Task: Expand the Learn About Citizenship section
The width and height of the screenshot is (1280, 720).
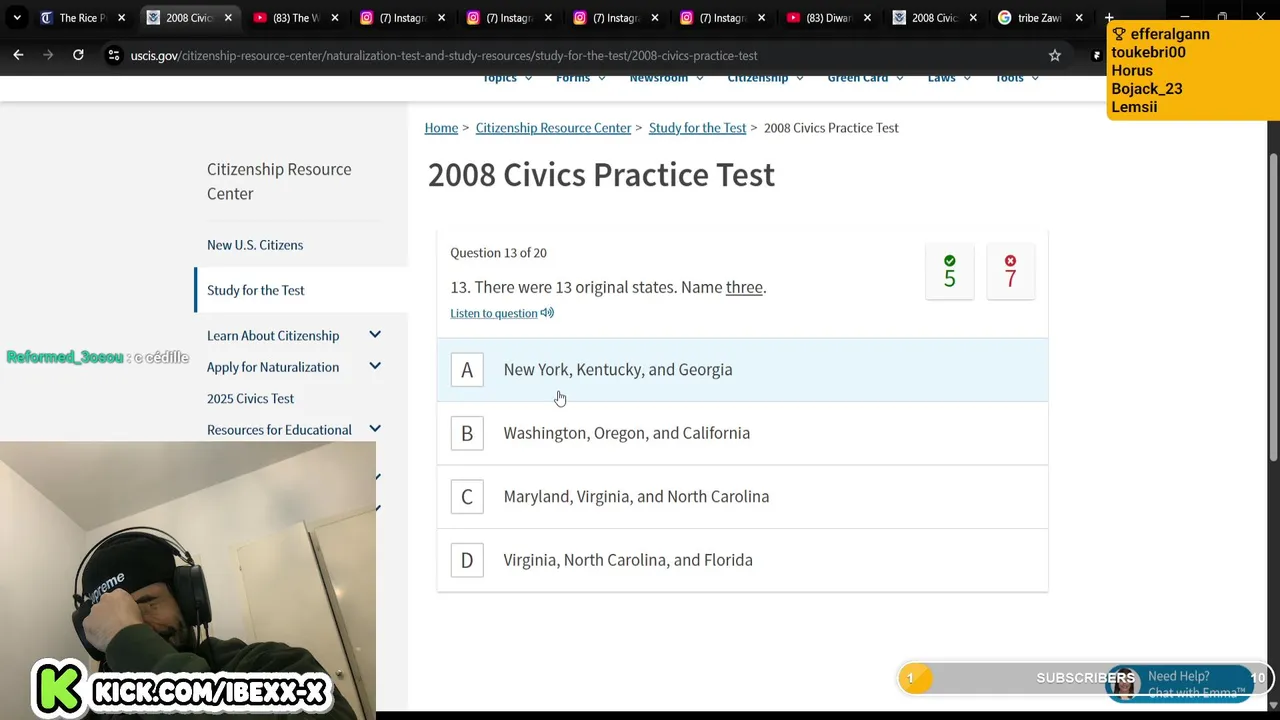Action: click(375, 335)
